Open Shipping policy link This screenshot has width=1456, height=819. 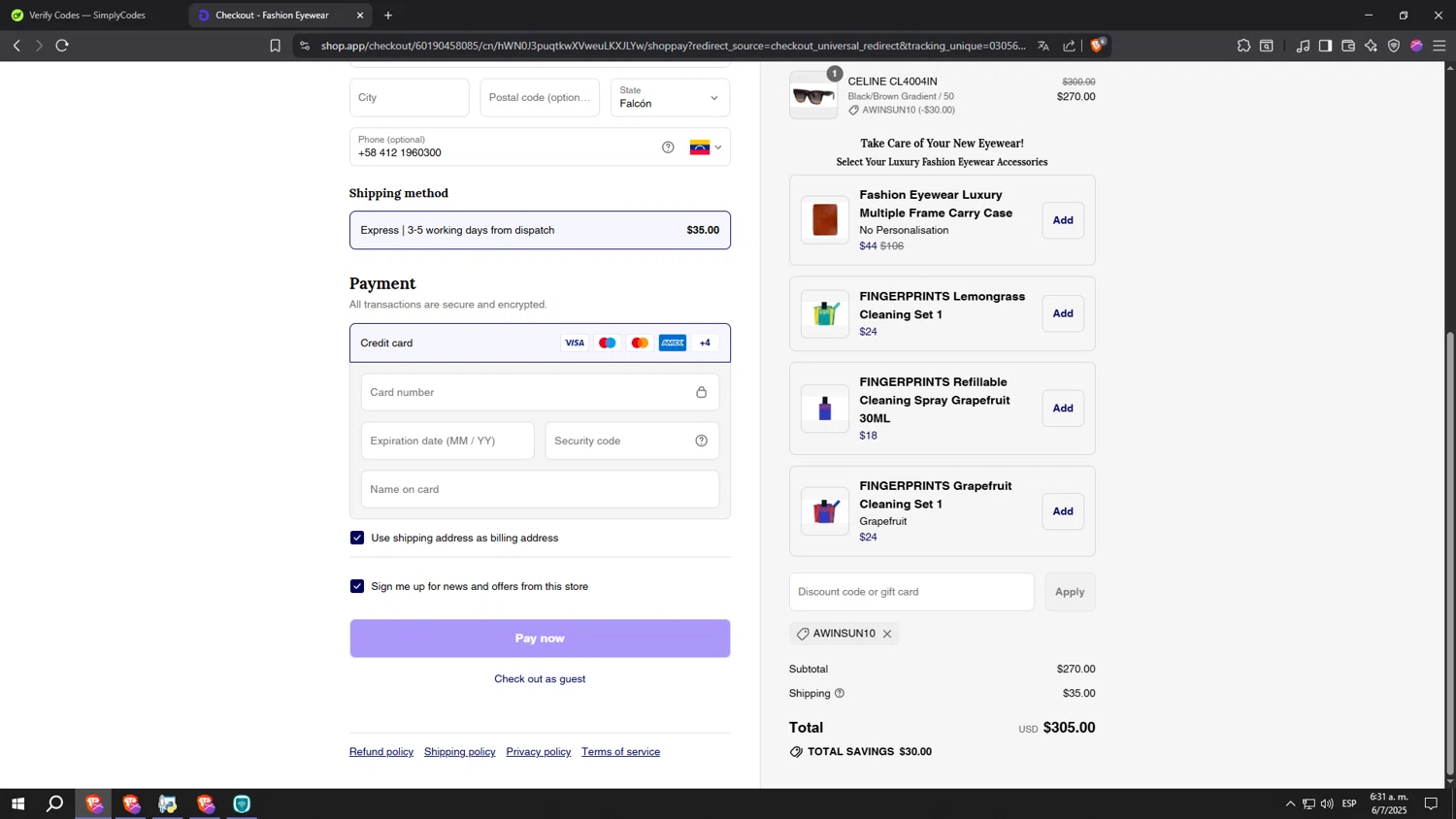coord(460,752)
